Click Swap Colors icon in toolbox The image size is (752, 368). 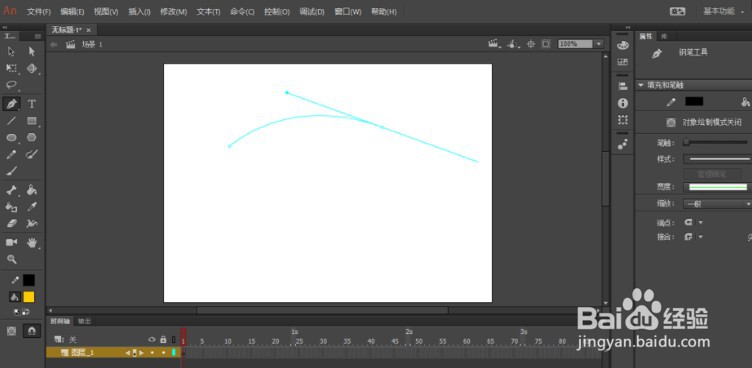[x=25, y=312]
